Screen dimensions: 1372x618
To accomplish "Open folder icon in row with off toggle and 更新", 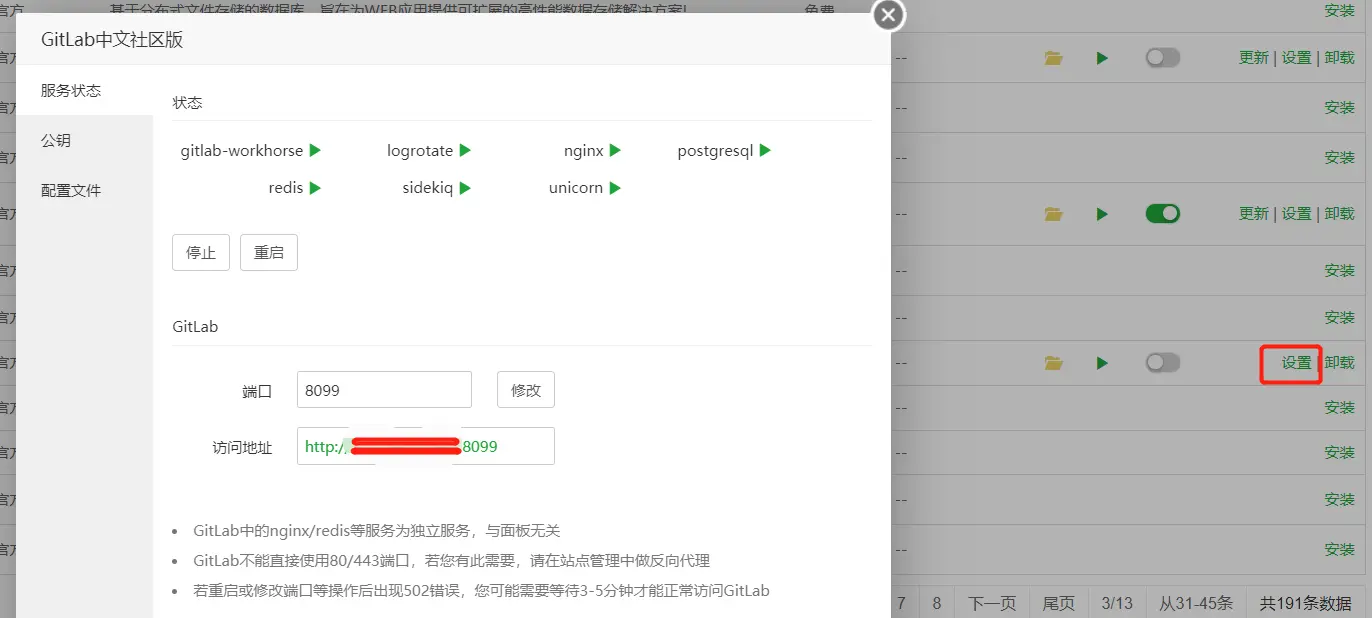I will [1053, 58].
